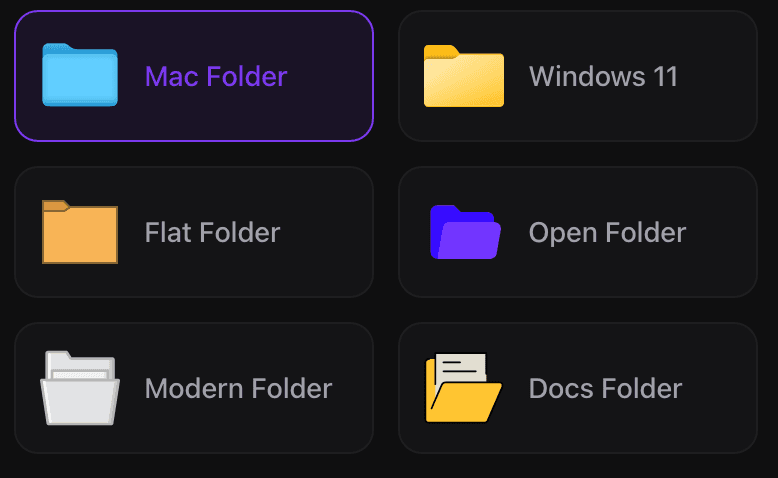Click the "Docs Folder" text label
Image resolution: width=778 pixels, height=478 pixels.
pos(605,388)
